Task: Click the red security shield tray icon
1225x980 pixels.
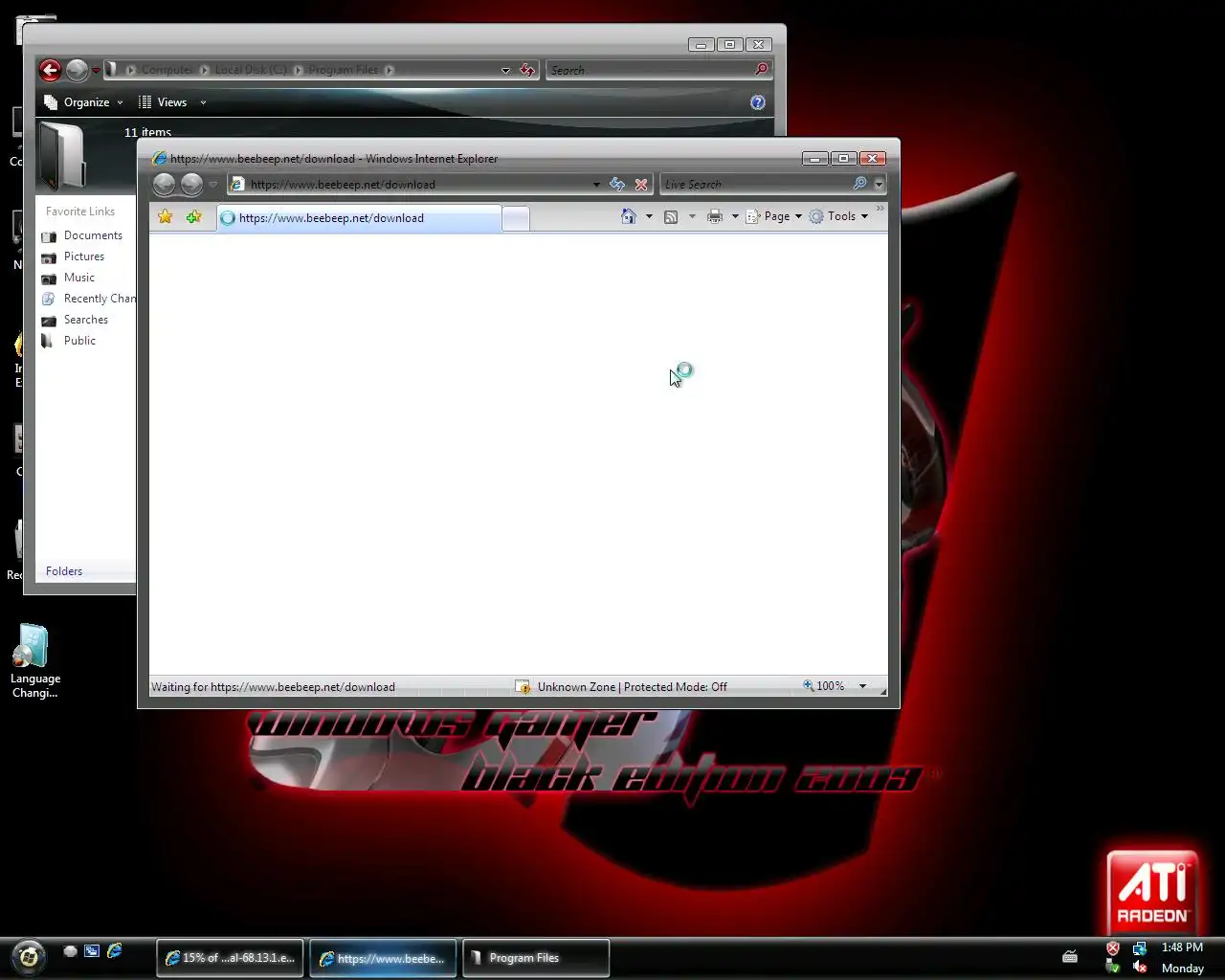Action: (x=1113, y=948)
